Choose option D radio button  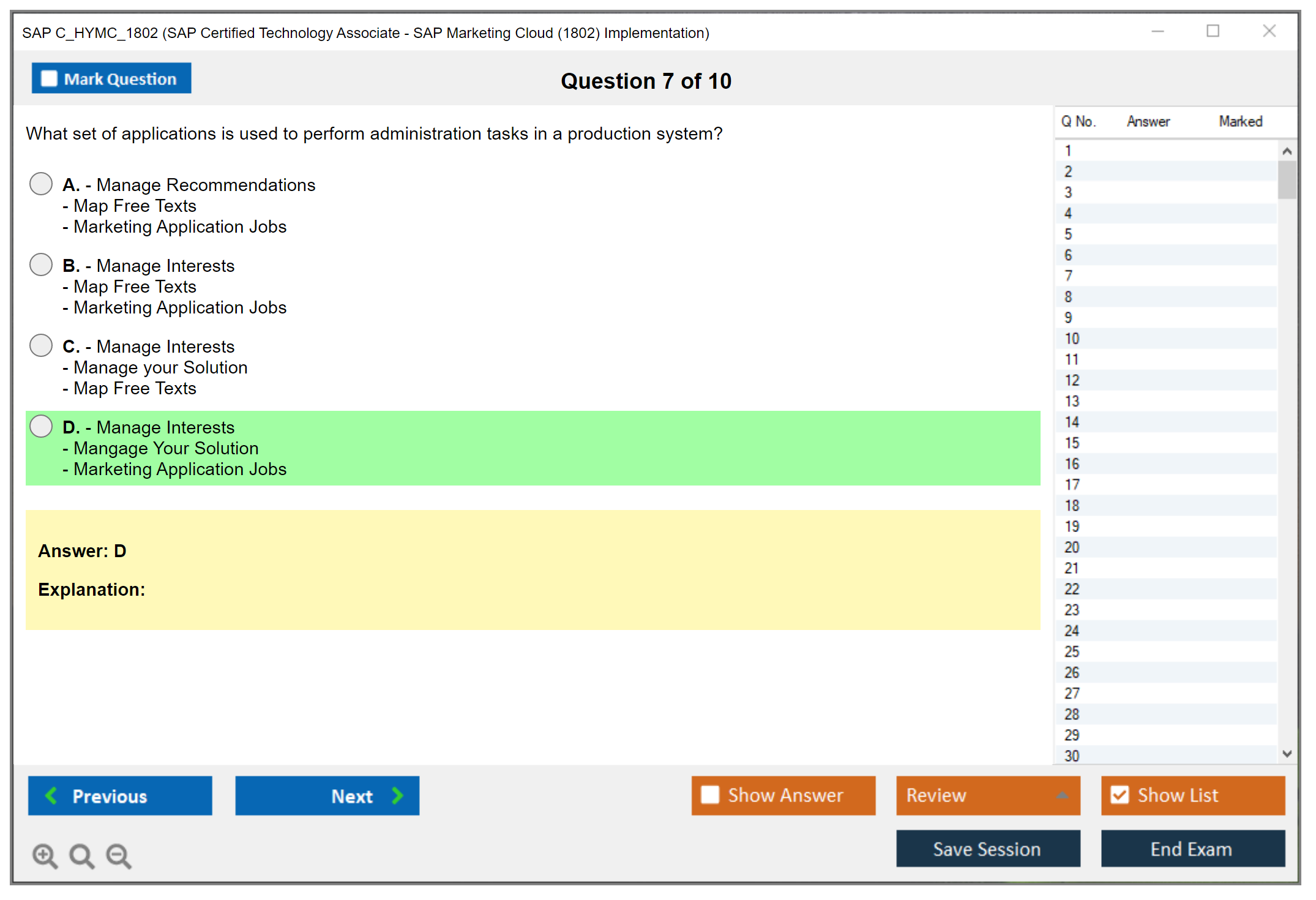click(x=41, y=426)
